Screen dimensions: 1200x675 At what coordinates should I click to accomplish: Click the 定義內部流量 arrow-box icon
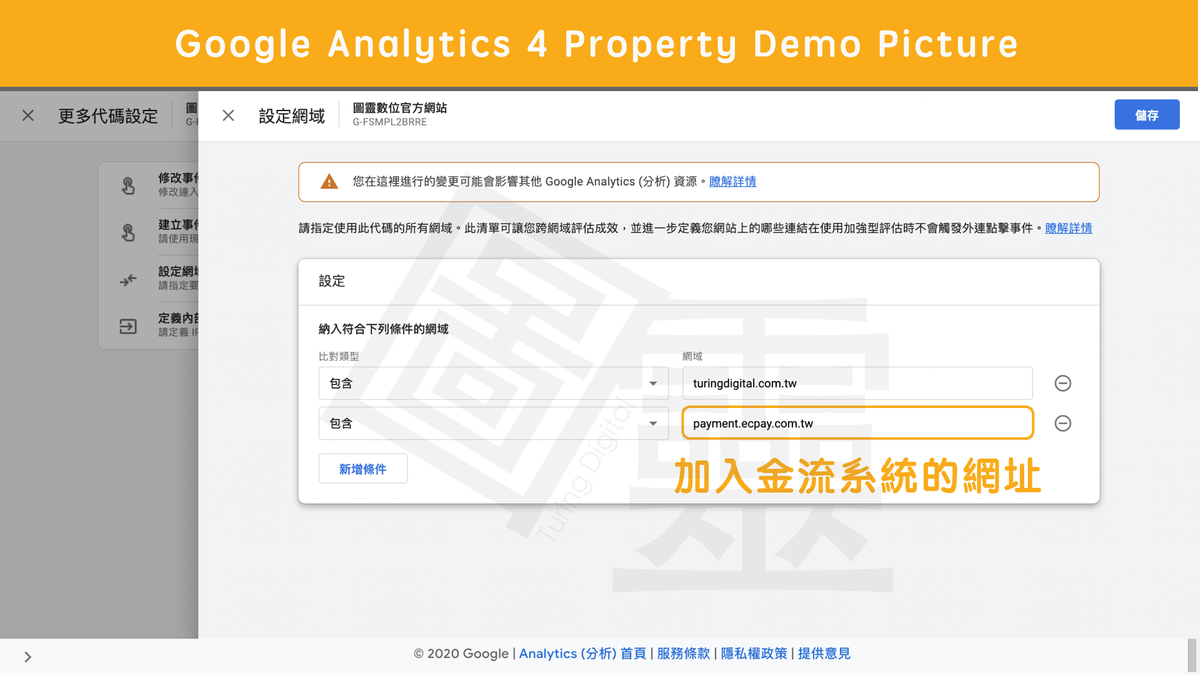(128, 326)
